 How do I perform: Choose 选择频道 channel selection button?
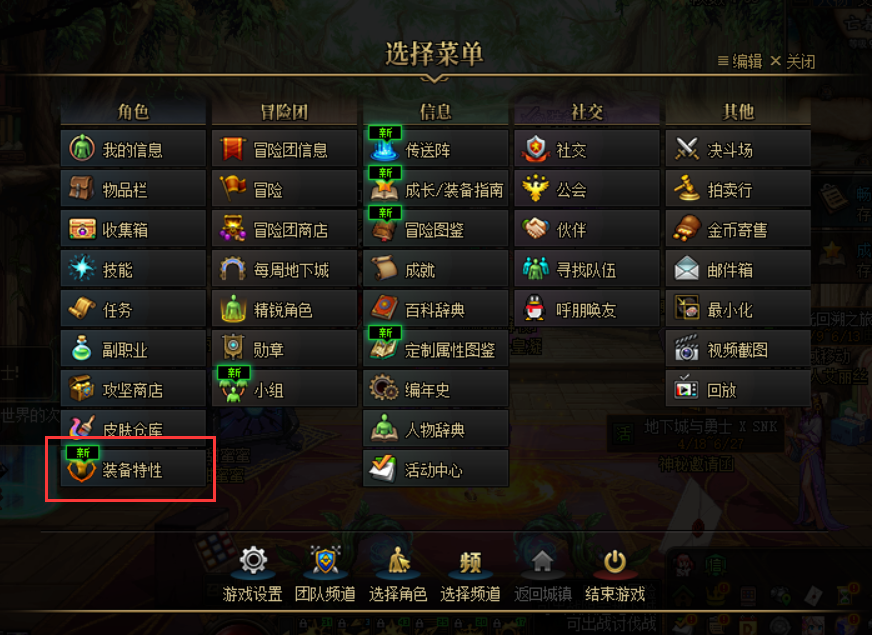pos(470,574)
